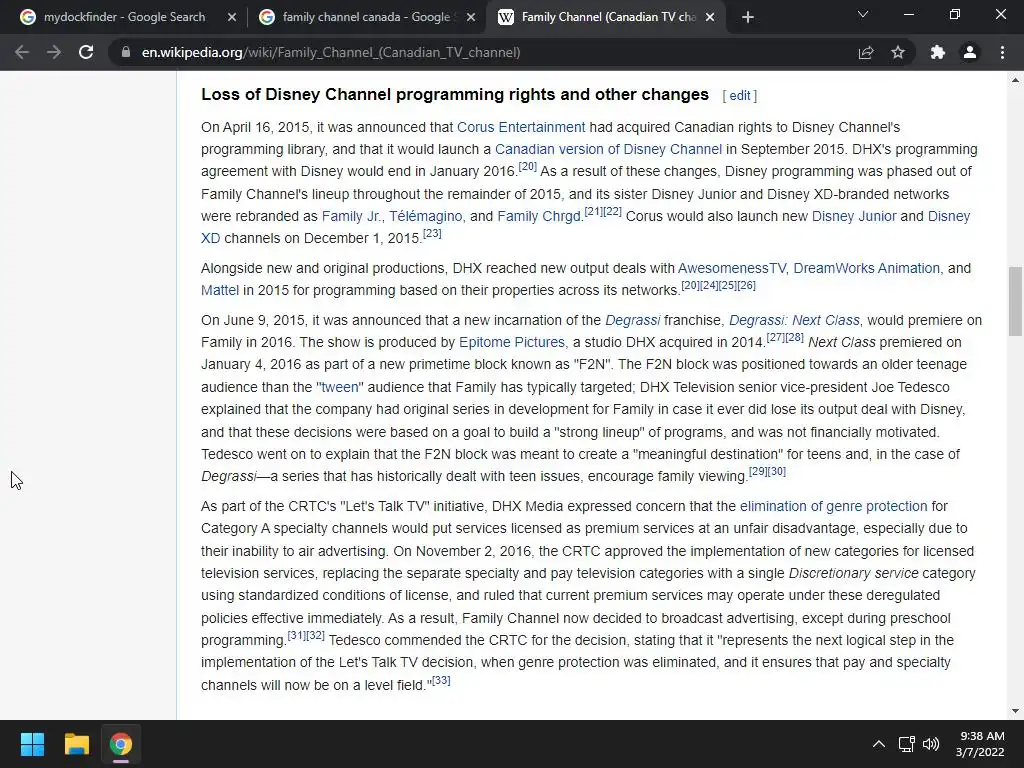The height and width of the screenshot is (768, 1024).
Task: Open citation 20 after January 2016
Action: [x=528, y=167]
